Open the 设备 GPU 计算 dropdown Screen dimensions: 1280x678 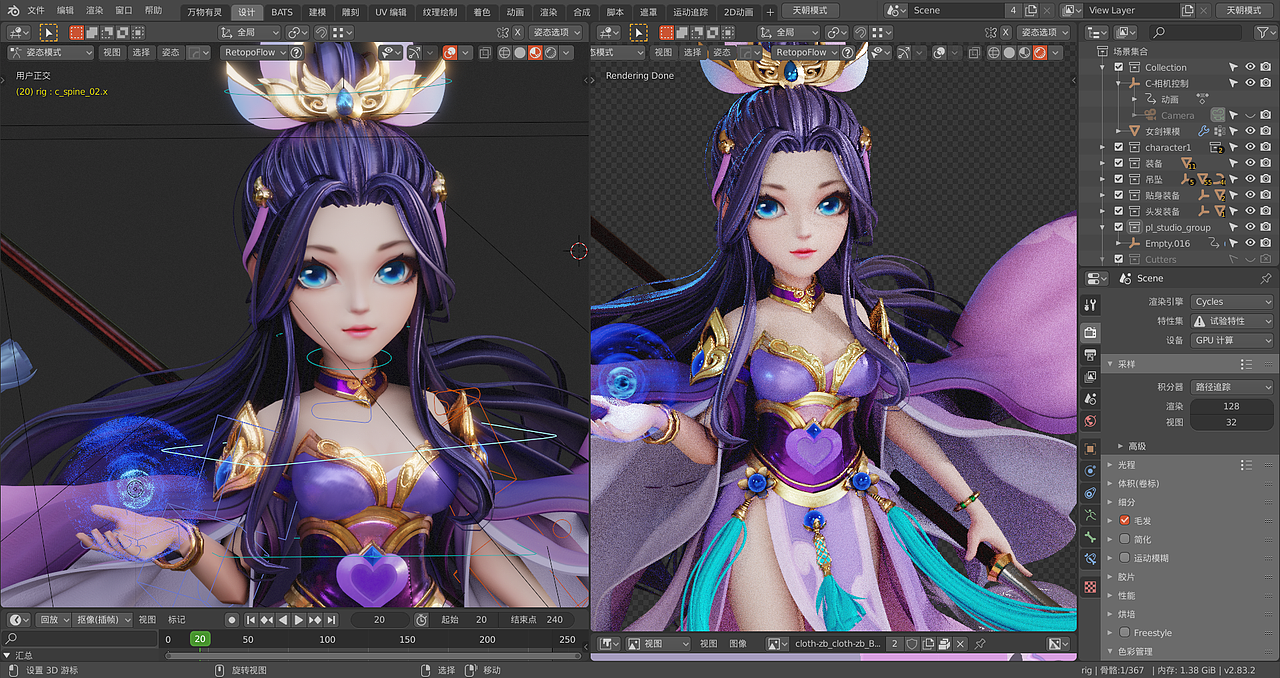pos(1232,340)
